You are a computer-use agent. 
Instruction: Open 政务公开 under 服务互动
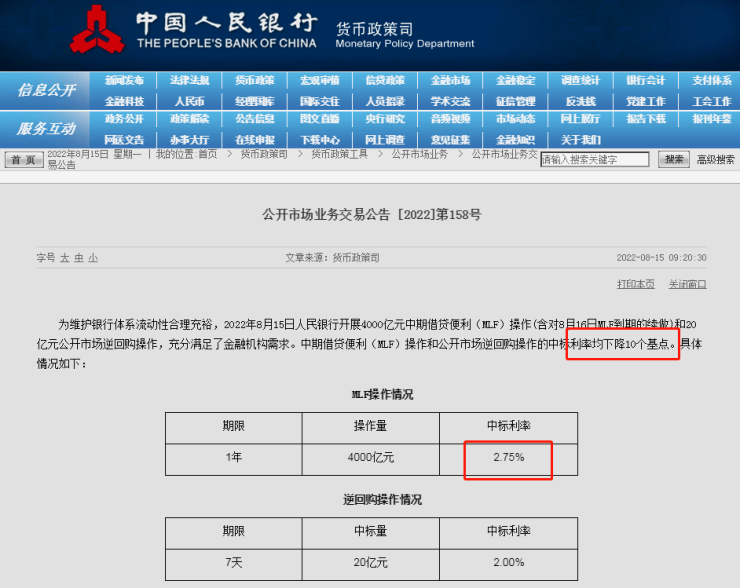[x=124, y=119]
